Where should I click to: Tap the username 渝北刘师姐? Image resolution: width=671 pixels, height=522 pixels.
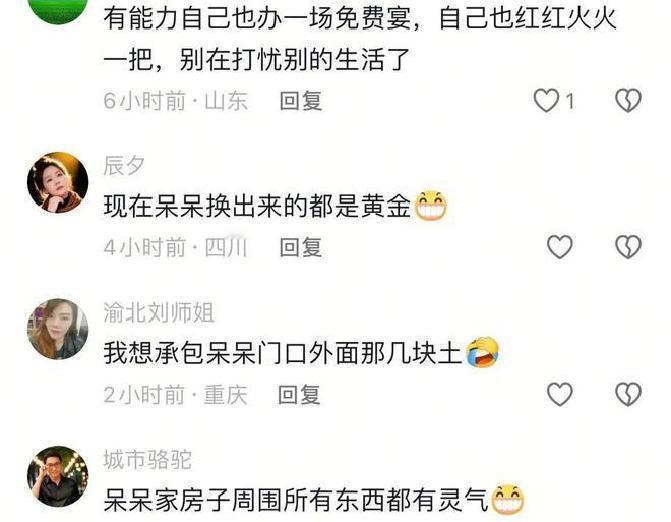point(159,313)
